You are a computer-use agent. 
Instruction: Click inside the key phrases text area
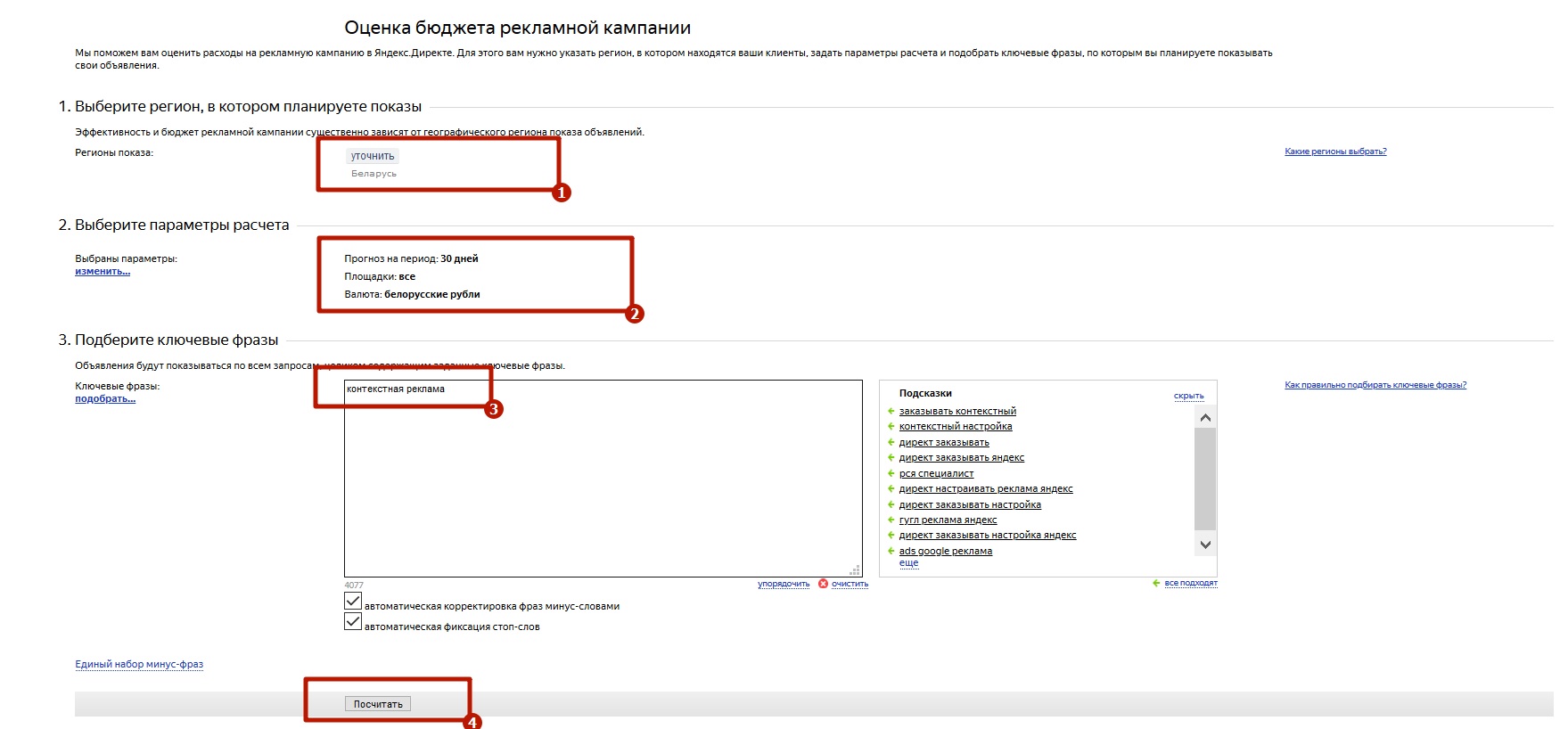click(603, 479)
